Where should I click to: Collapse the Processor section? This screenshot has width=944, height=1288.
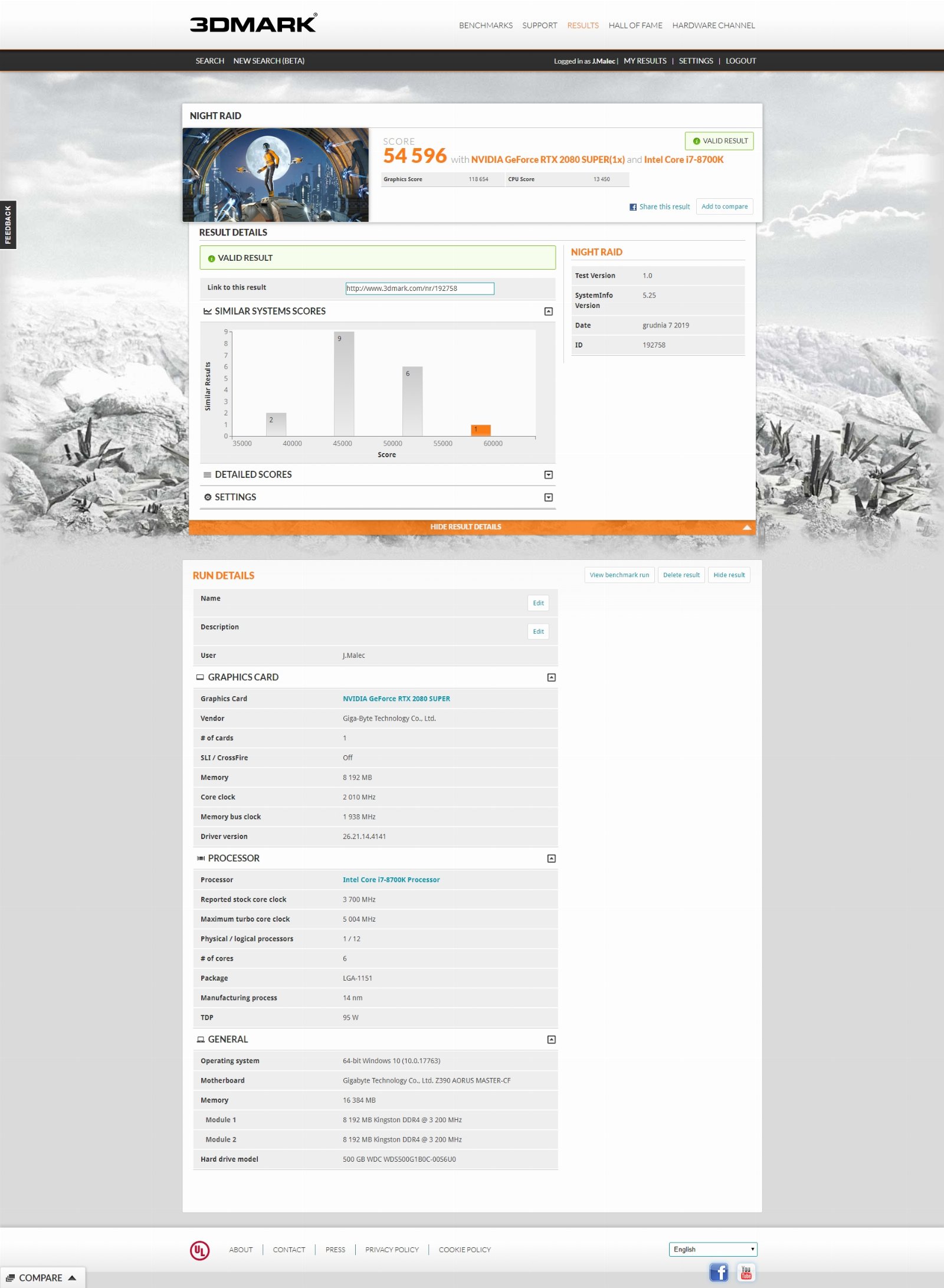coord(551,858)
